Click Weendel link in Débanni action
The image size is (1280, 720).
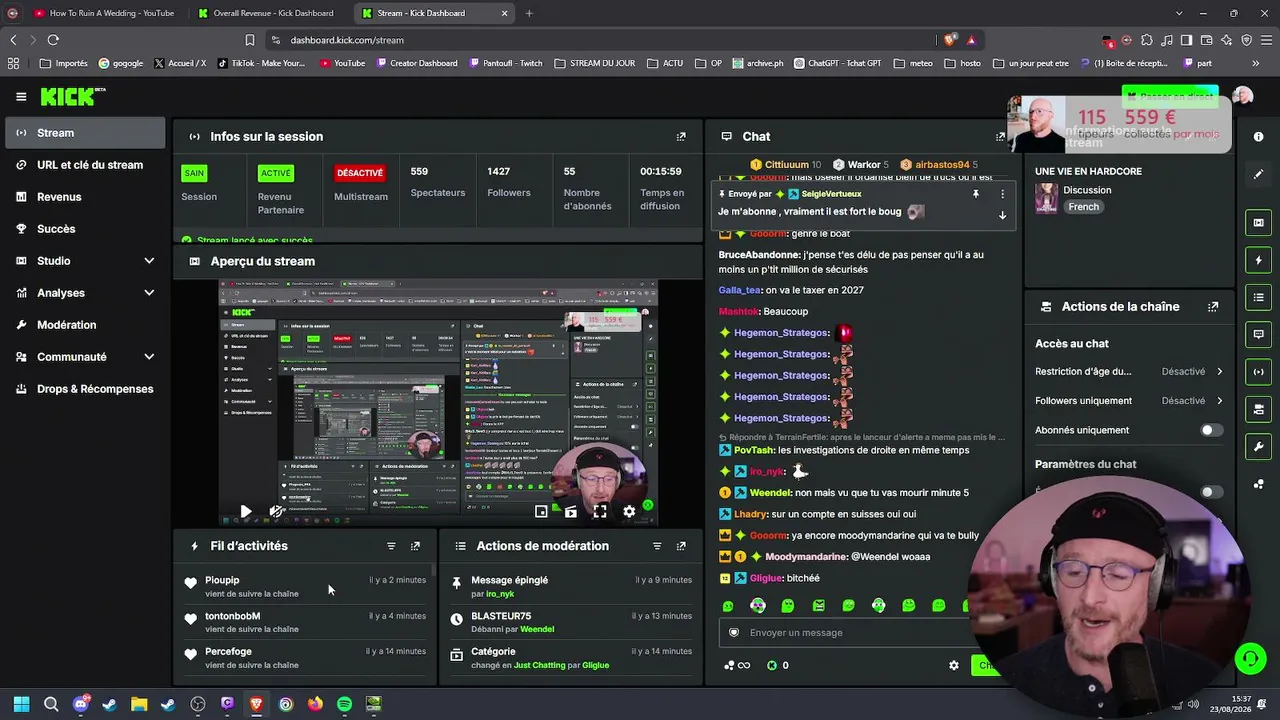[x=537, y=629]
